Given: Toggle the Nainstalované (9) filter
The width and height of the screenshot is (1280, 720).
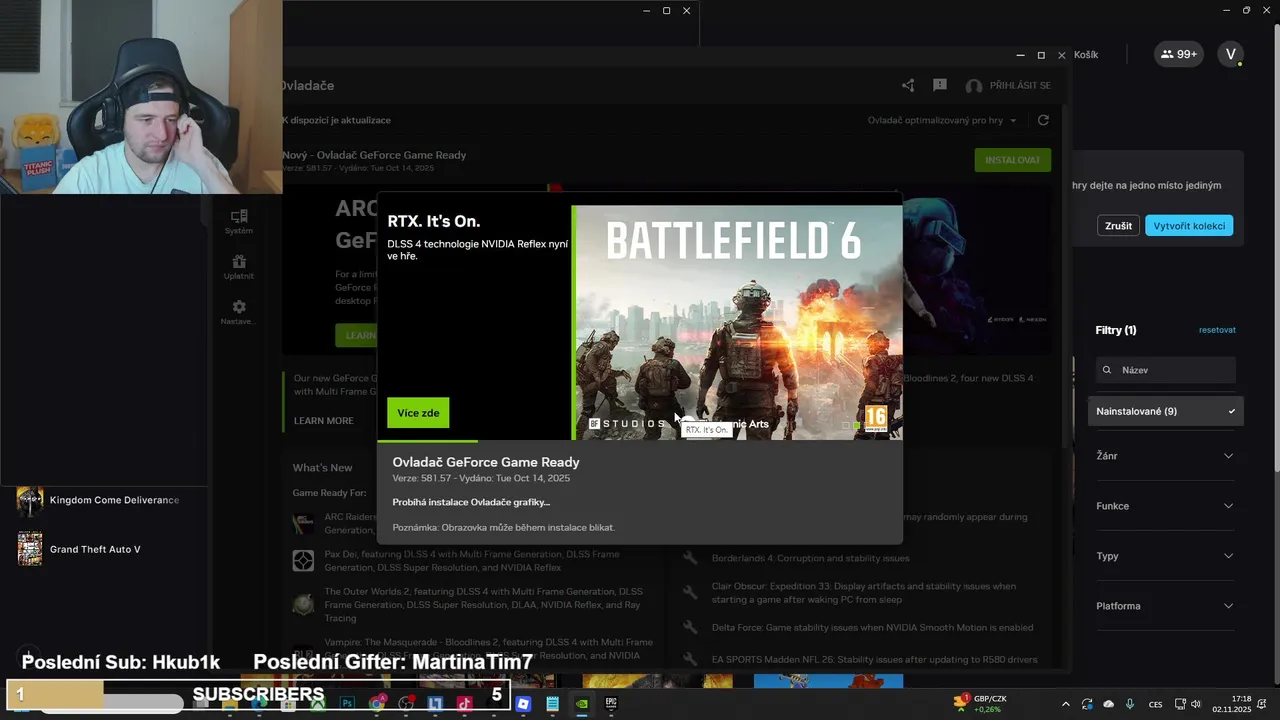Looking at the screenshot, I should (1166, 411).
